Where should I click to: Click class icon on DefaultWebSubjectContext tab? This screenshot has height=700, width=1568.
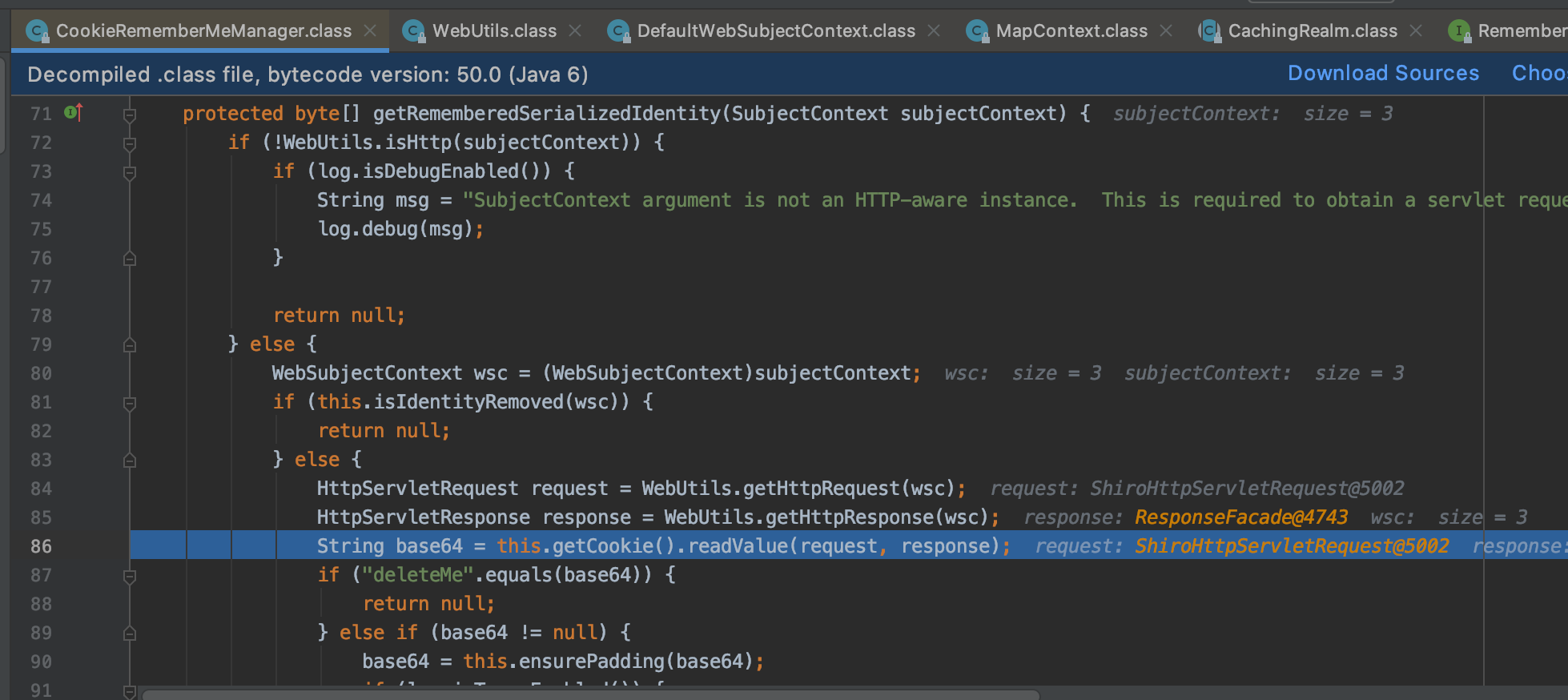[618, 31]
